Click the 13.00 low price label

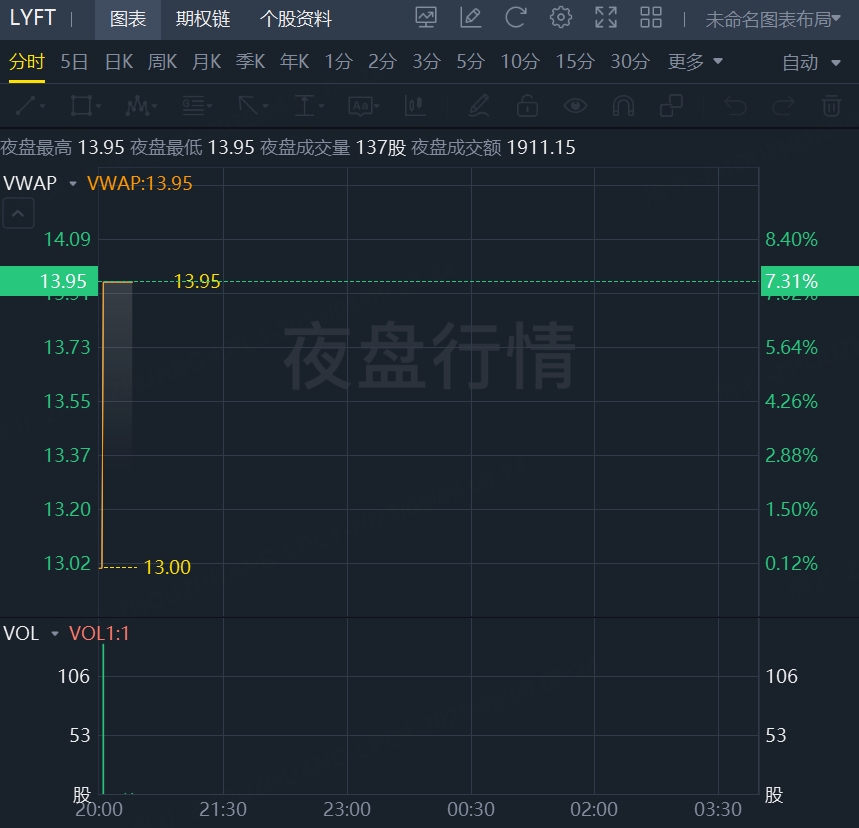[167, 567]
